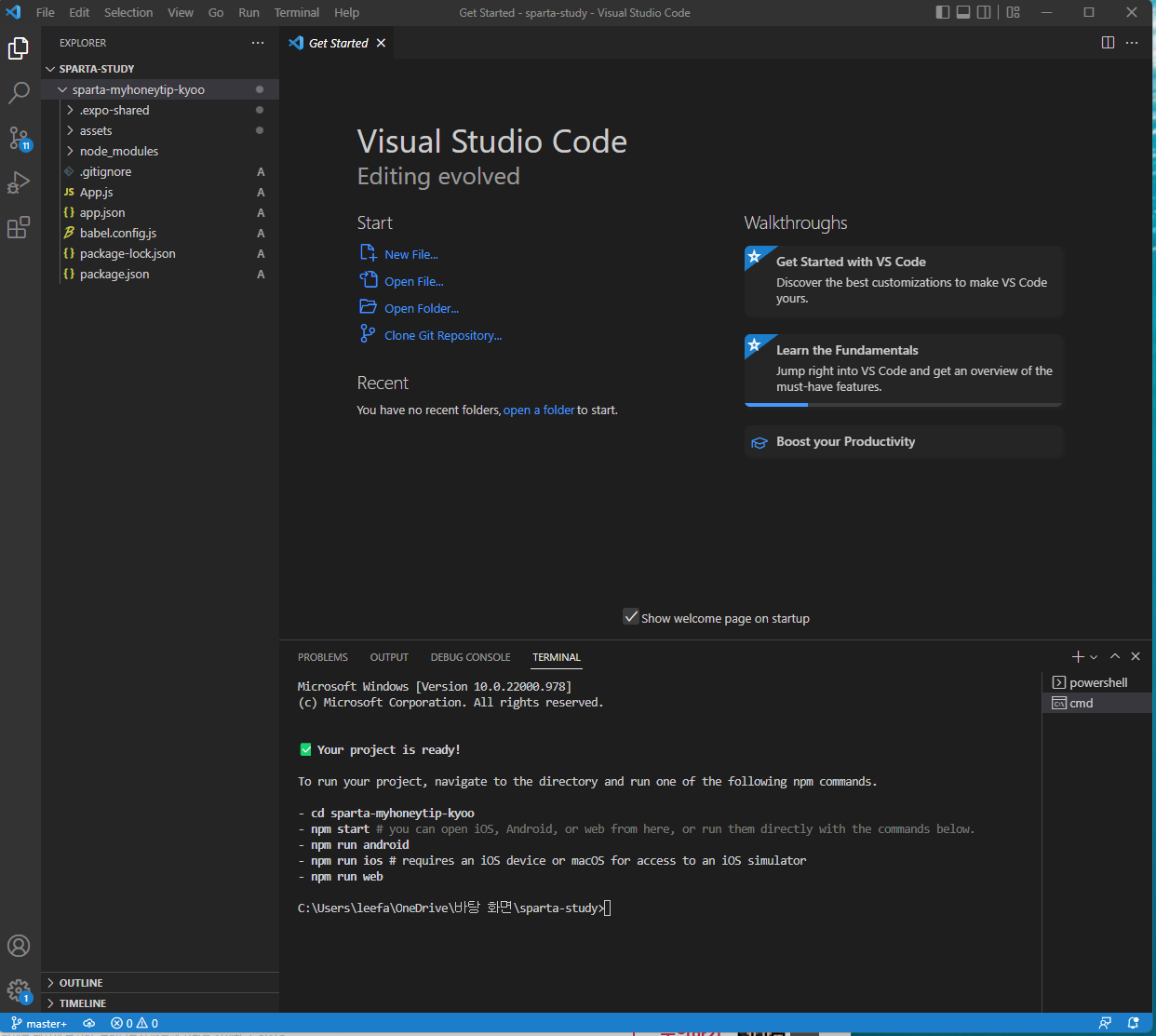Select the TERMINAL panel tab
Viewport: 1156px width, 1036px height.
tap(557, 657)
